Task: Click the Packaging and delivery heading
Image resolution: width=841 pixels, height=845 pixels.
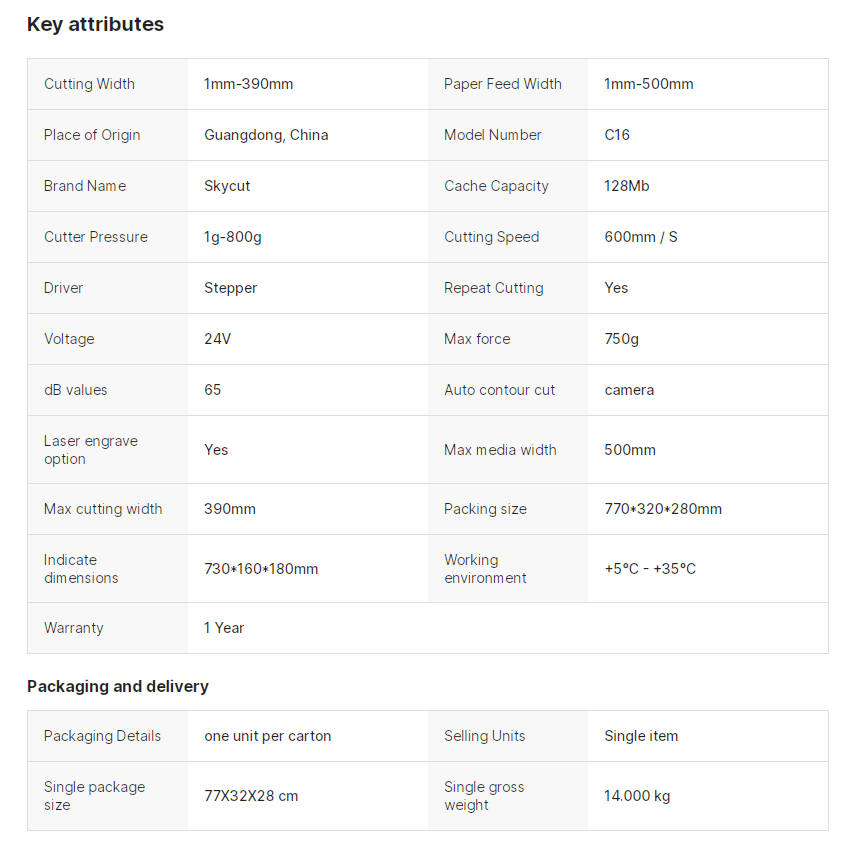Action: coord(118,686)
